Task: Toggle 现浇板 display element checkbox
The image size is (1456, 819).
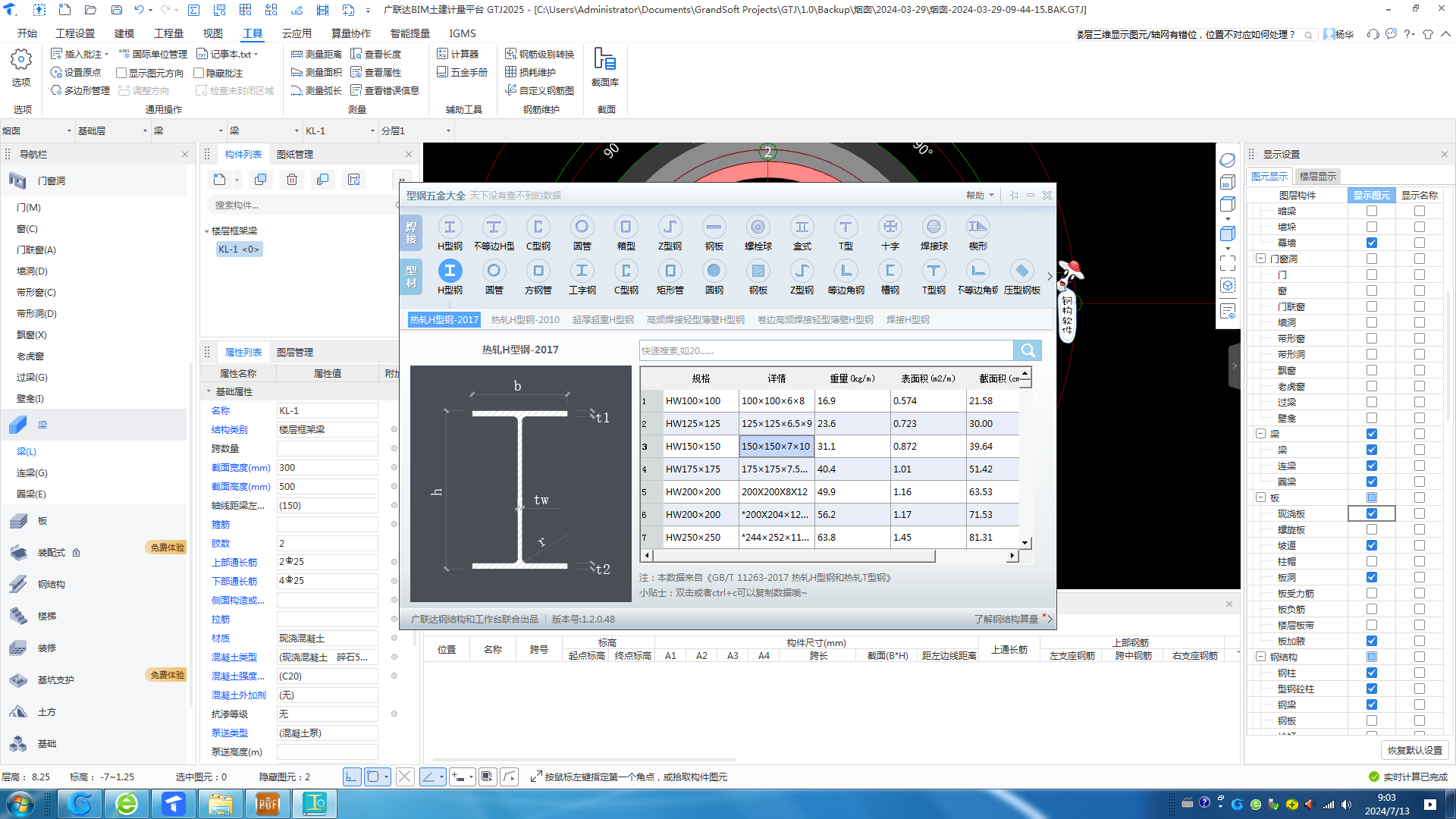Action: coord(1371,513)
